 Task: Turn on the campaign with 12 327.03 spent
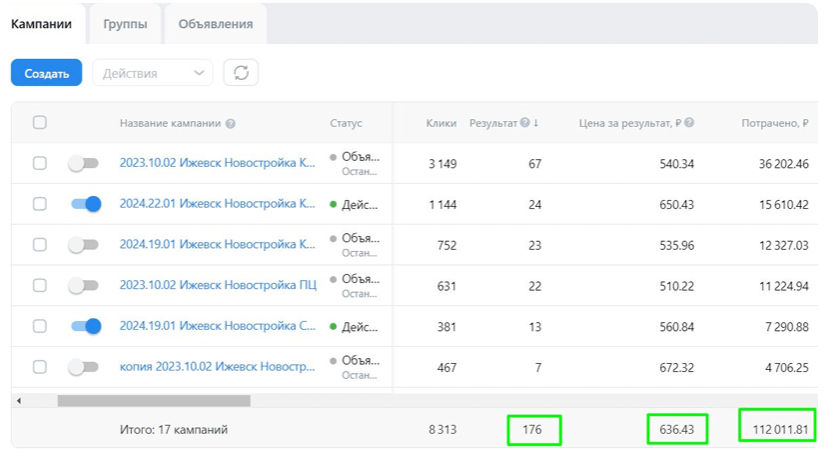pos(84,245)
